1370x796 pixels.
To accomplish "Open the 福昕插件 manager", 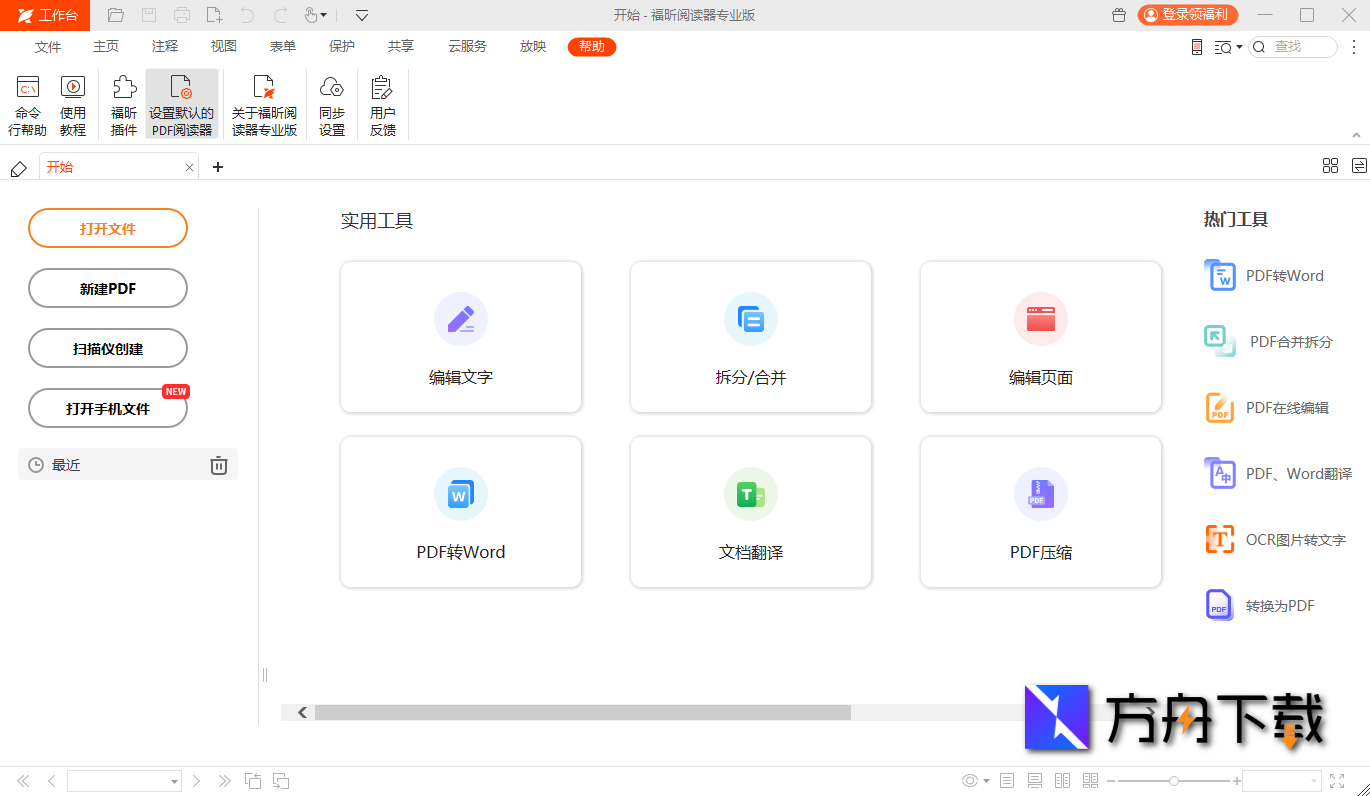I will point(123,103).
